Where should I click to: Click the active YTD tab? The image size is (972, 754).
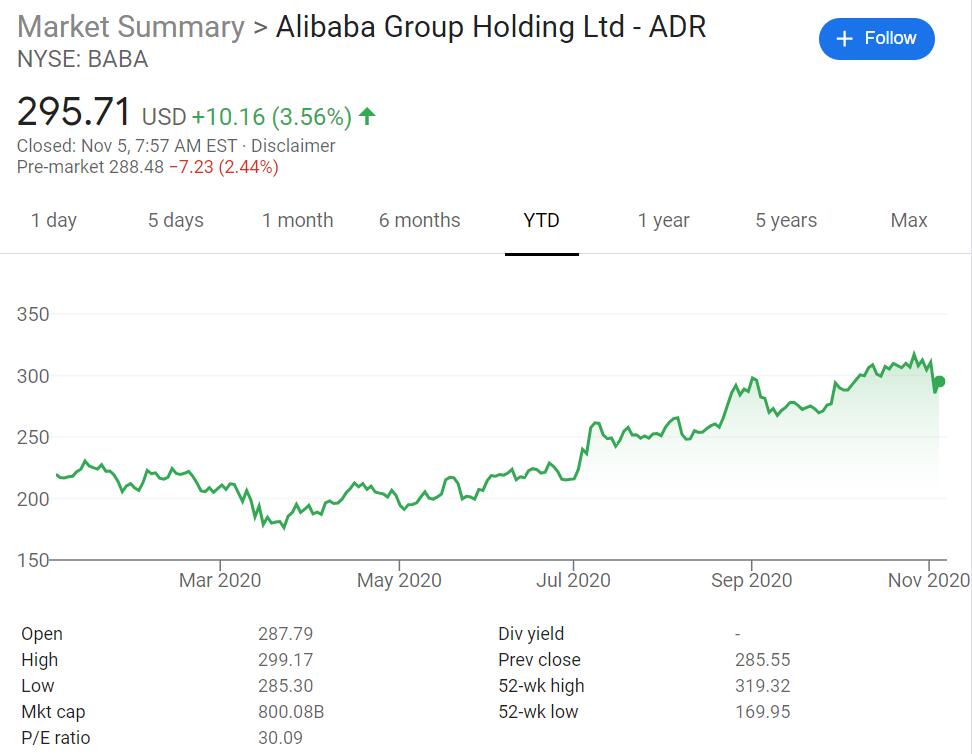point(541,220)
